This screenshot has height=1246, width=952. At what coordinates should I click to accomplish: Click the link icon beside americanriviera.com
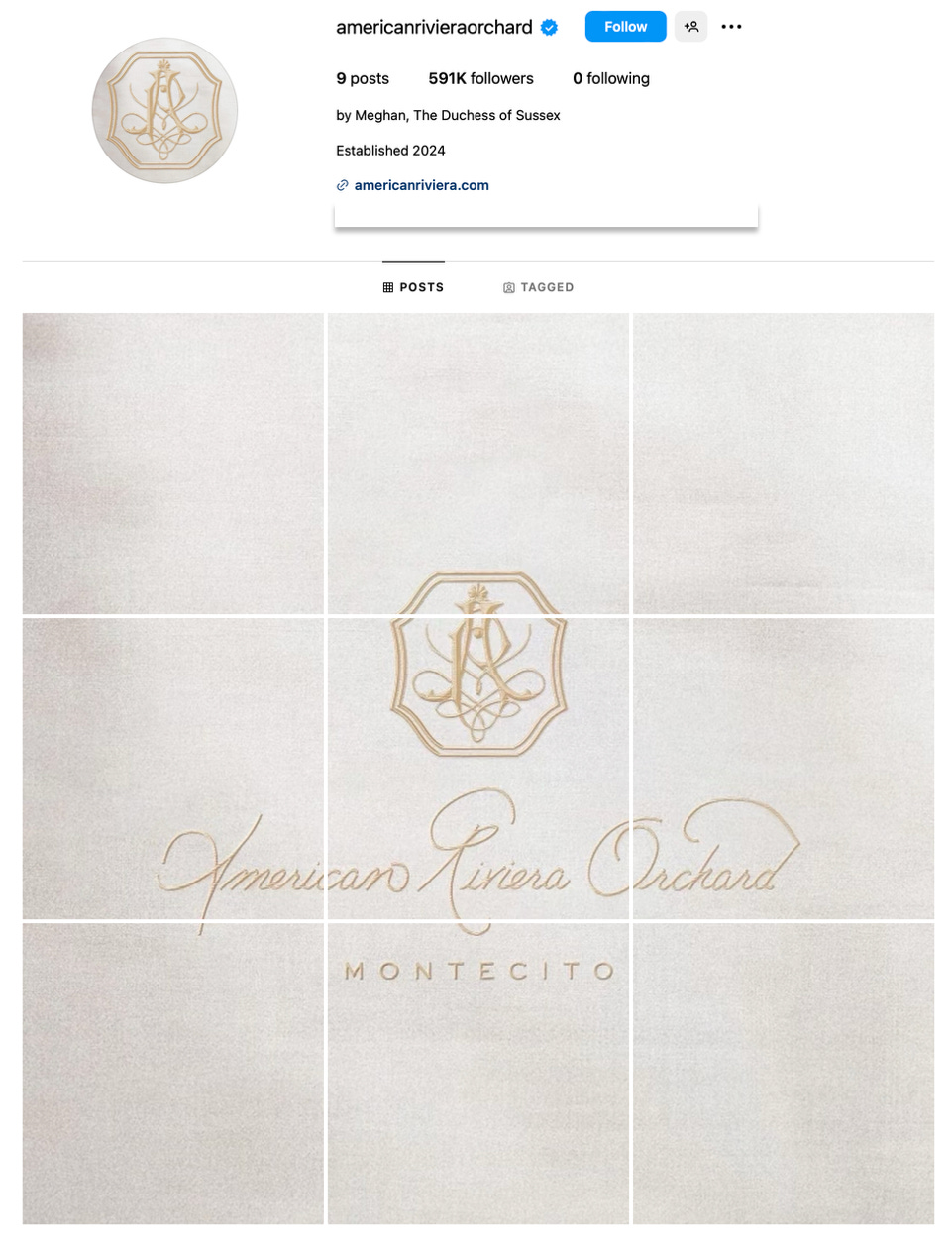tap(342, 185)
